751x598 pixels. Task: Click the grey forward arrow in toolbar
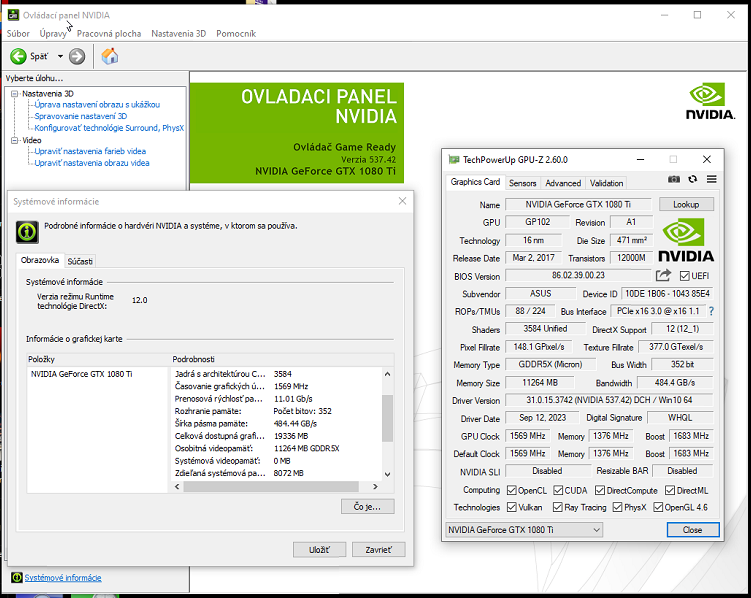[x=77, y=56]
